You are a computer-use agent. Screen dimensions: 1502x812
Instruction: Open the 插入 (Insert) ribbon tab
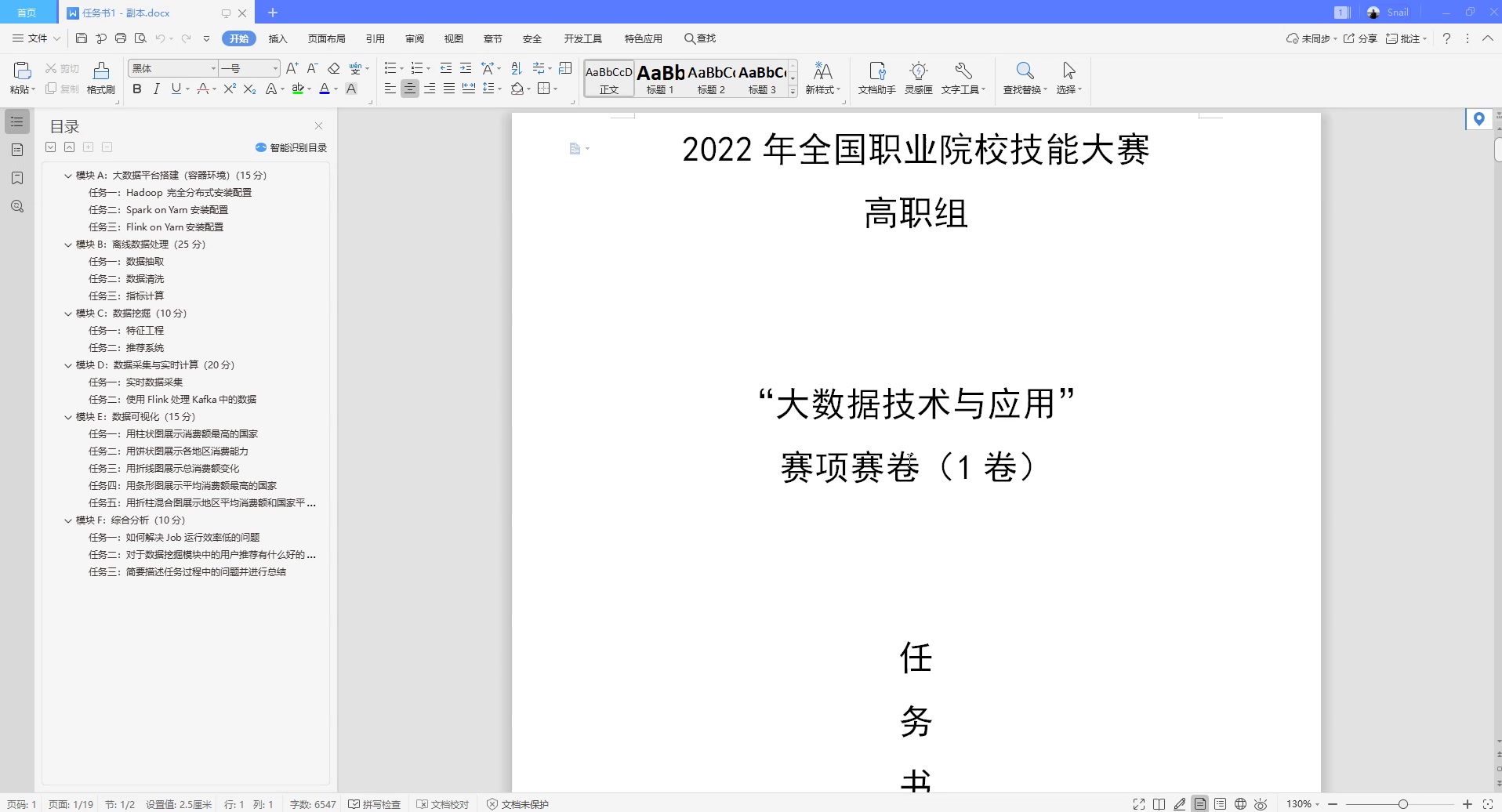point(278,38)
